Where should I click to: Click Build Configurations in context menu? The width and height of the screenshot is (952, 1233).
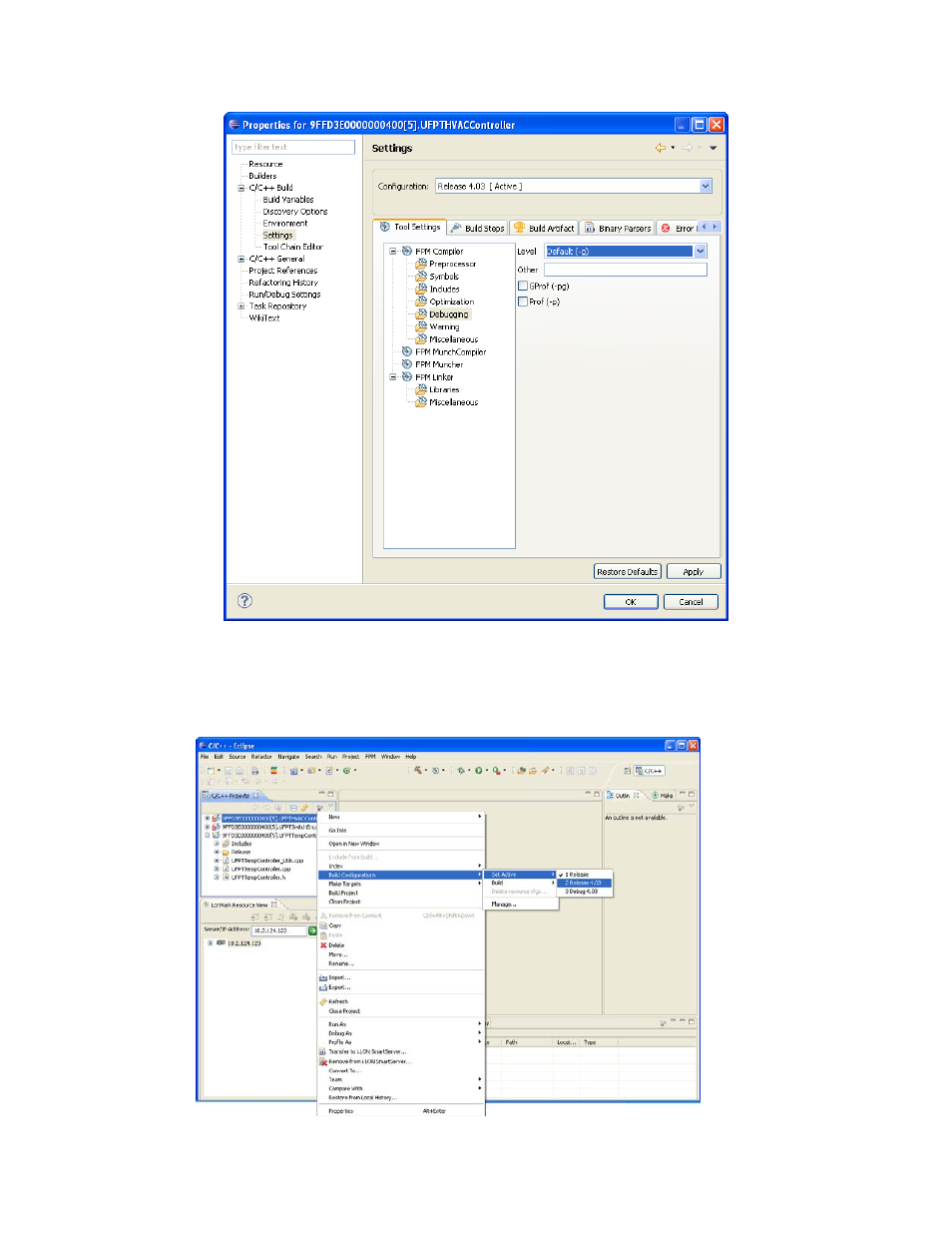(x=400, y=875)
